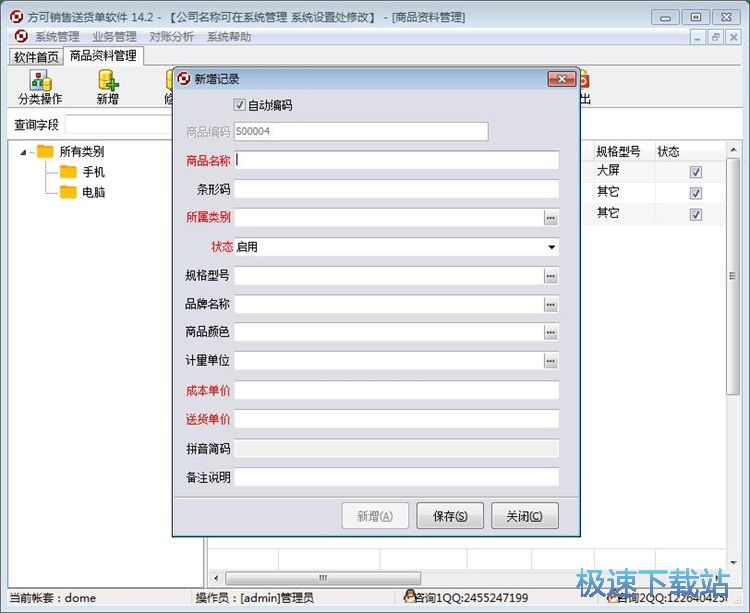Screen dimensions: 750x613
Task: Open 商品颜色 picker ellipsis button
Action: (x=551, y=332)
